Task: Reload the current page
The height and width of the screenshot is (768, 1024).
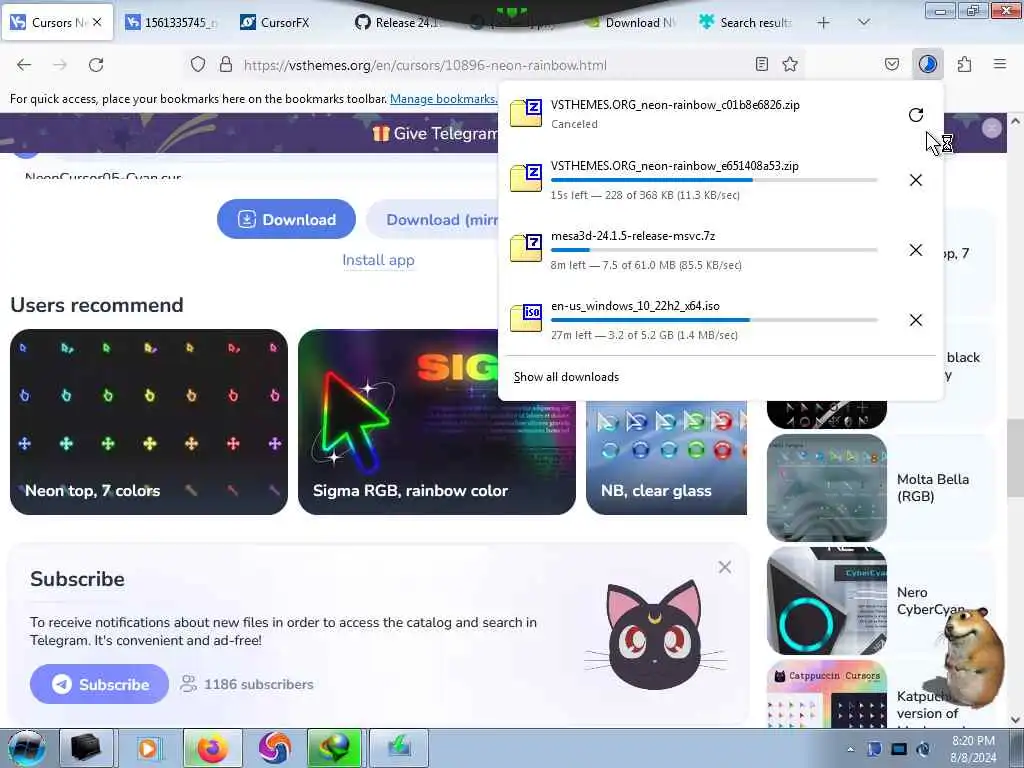Action: [x=96, y=64]
